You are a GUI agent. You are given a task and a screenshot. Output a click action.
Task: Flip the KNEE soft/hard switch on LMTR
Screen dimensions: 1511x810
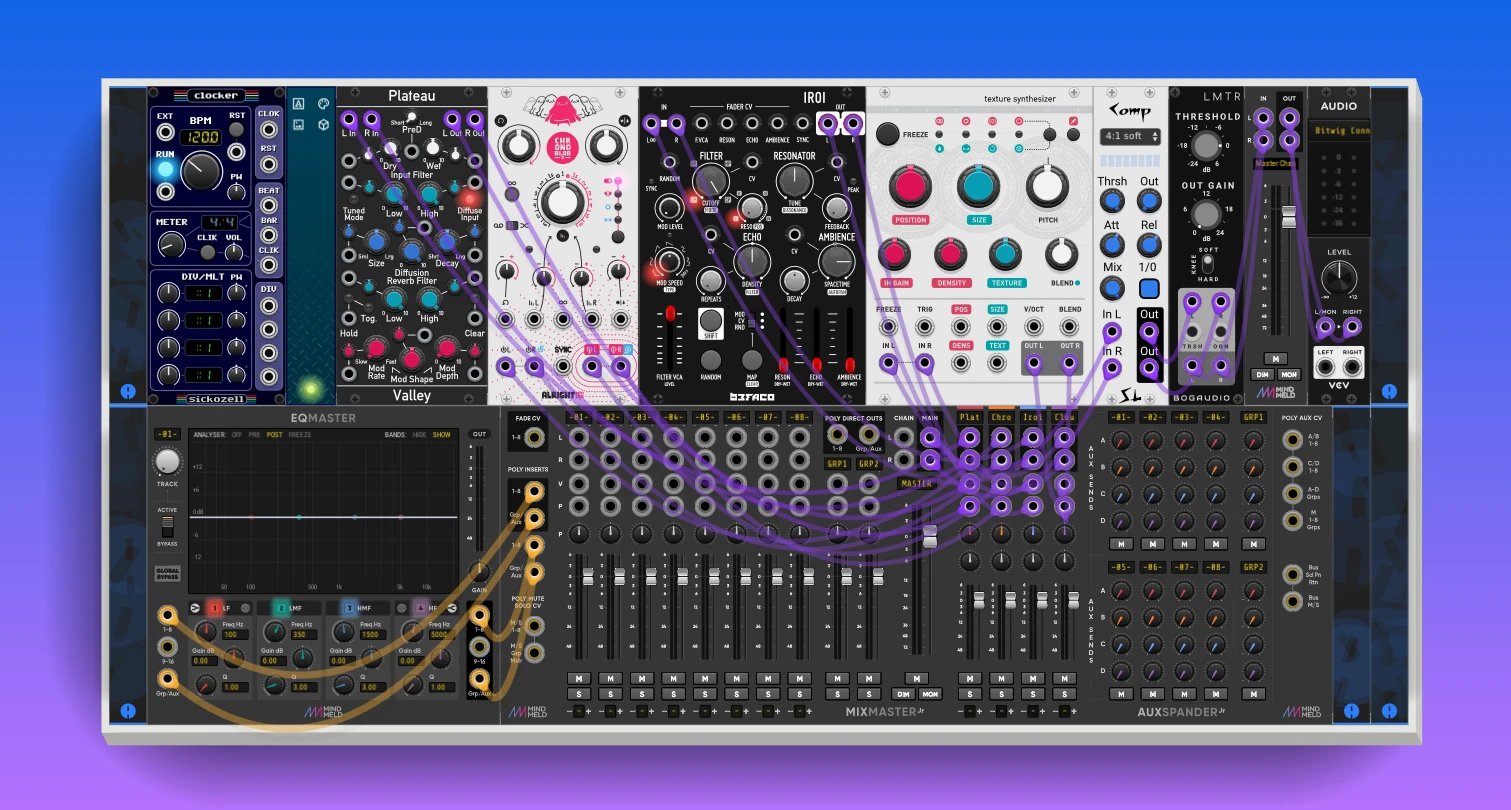click(1207, 264)
